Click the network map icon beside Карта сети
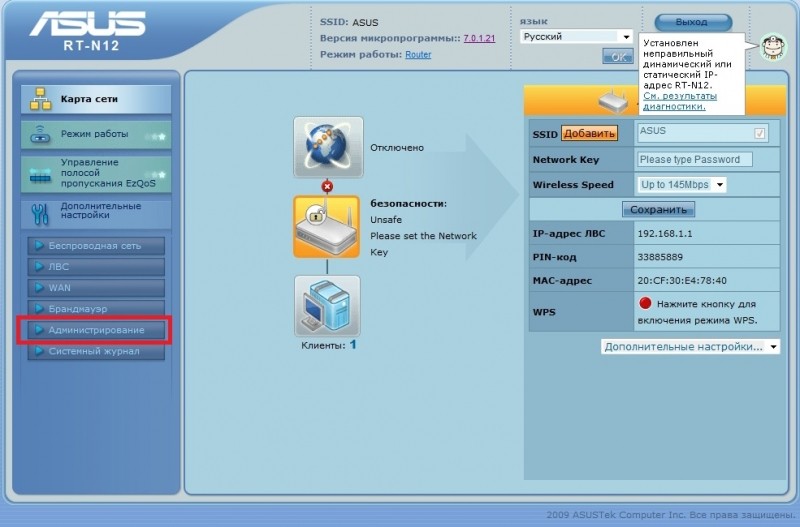Screen dimensions: 800x527 coord(40,99)
